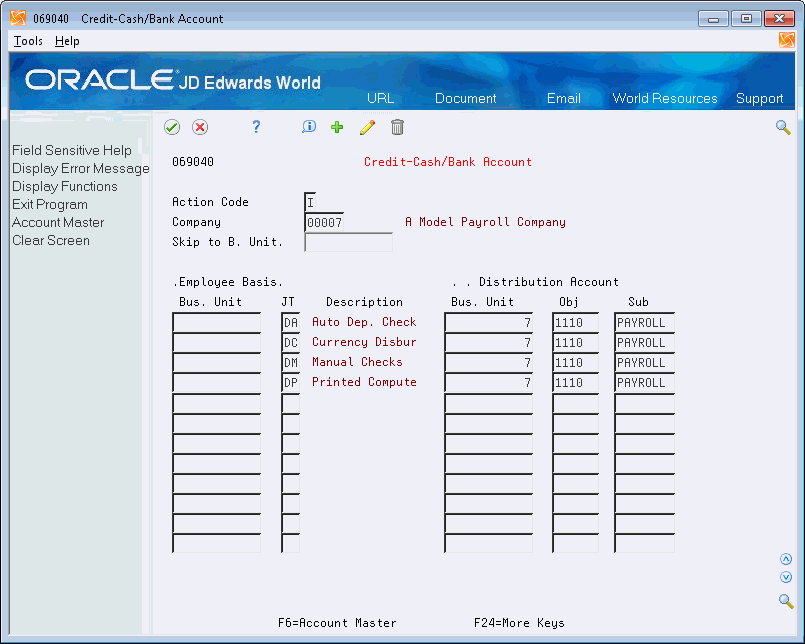The width and height of the screenshot is (805, 644).
Task: Maximize the 069040 window
Action: (746, 18)
